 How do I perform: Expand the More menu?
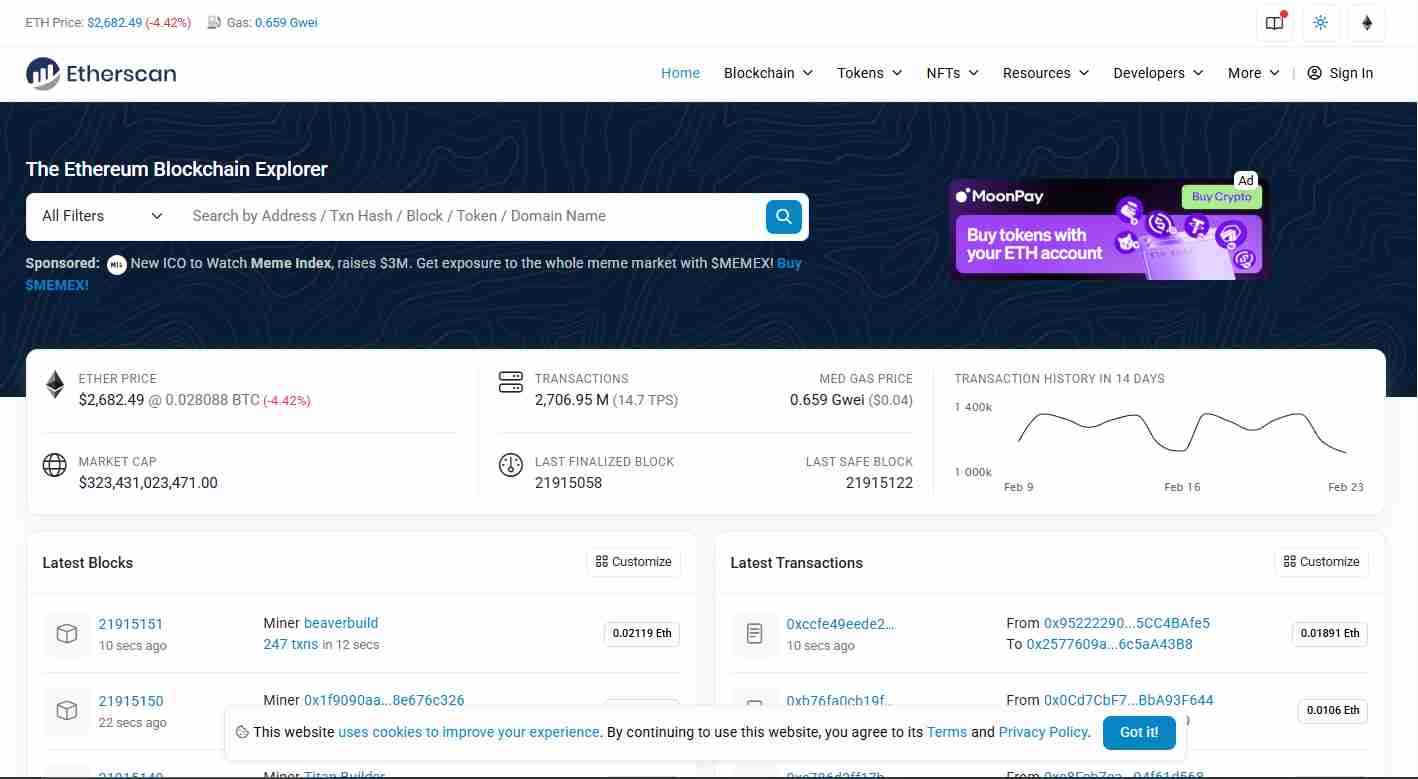[x=1253, y=73]
